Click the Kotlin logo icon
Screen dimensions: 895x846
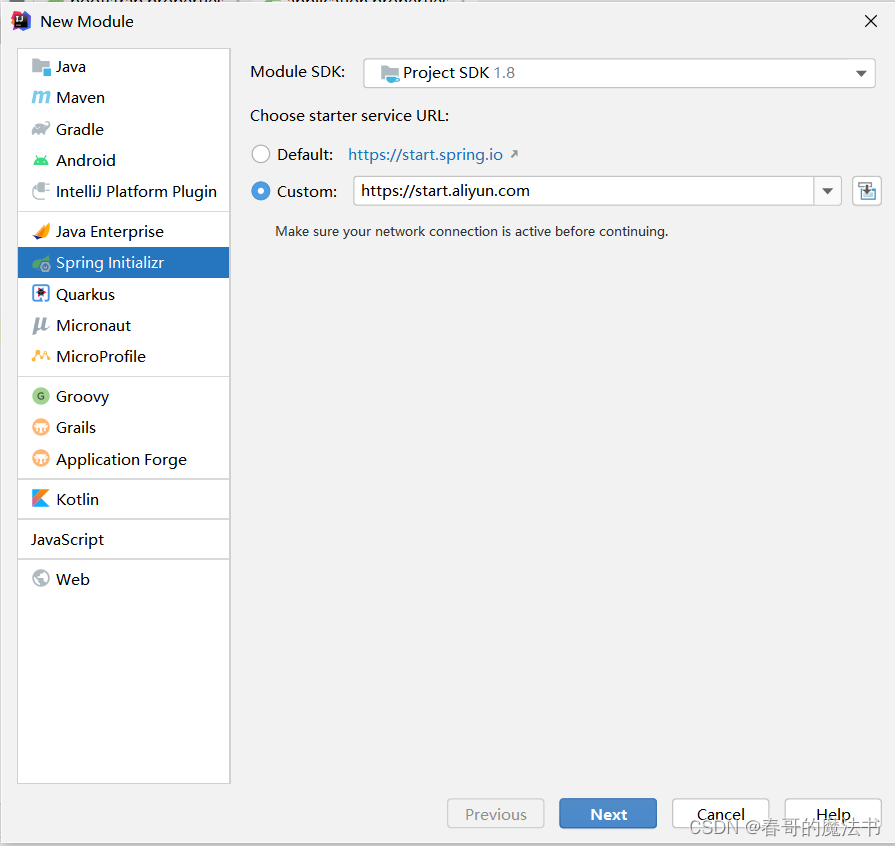click(41, 499)
